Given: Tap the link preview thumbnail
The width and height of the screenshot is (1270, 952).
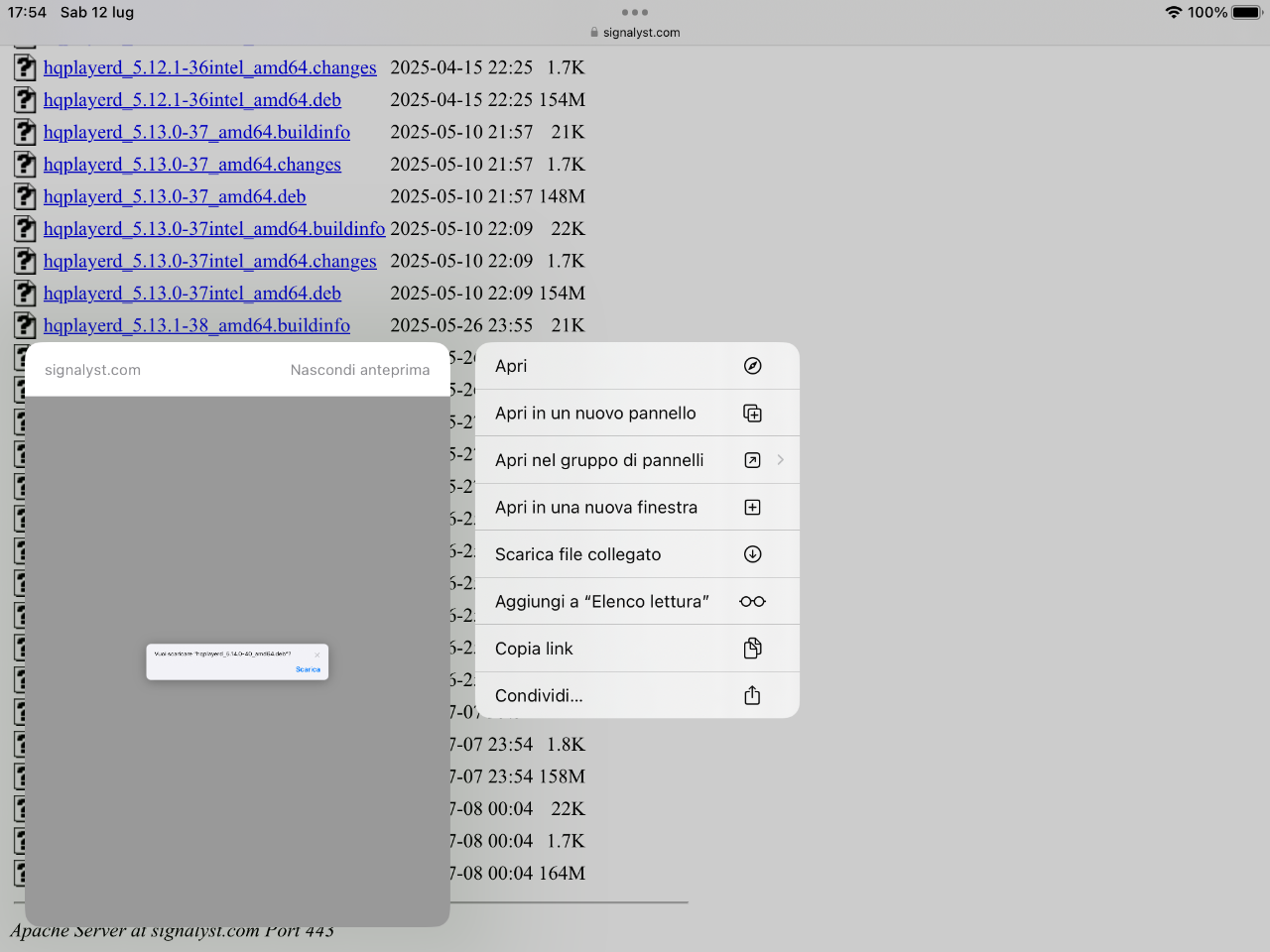Looking at the screenshot, I should pos(237,661).
